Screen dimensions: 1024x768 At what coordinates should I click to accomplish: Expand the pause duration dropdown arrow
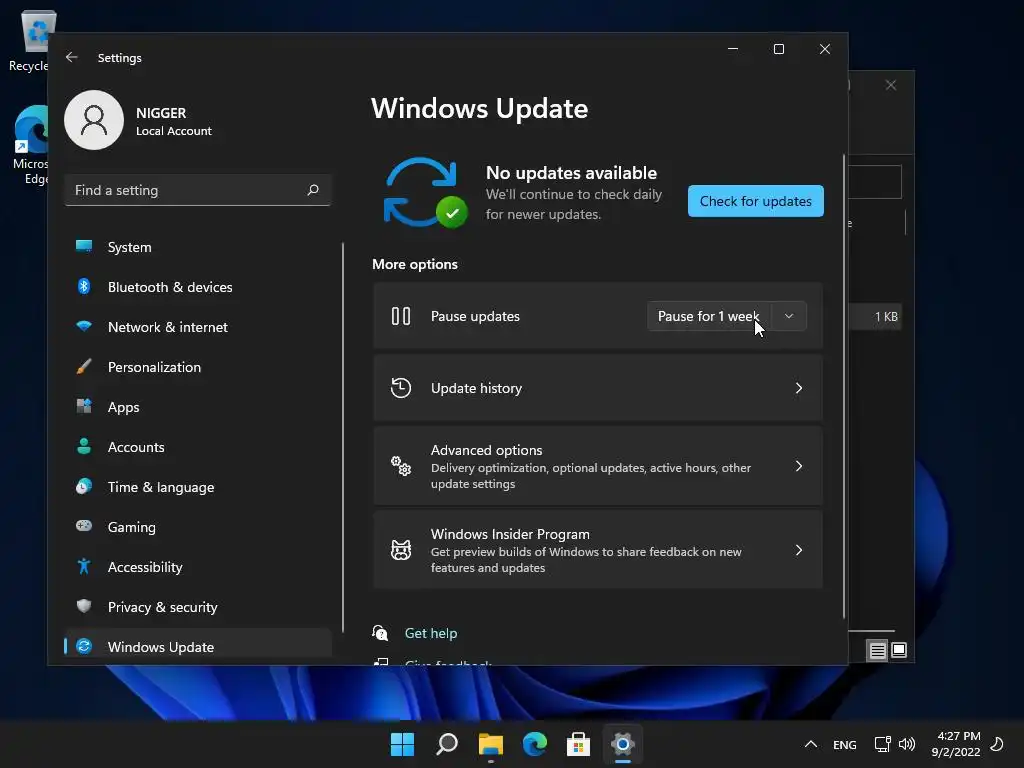click(x=789, y=316)
